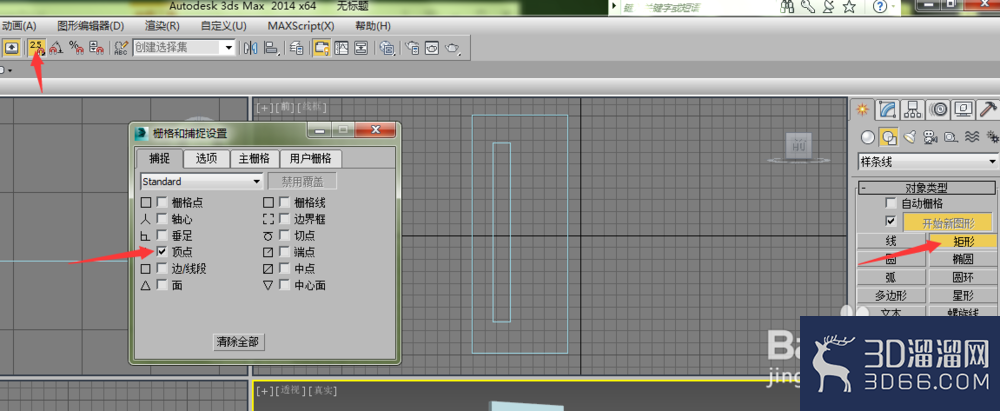This screenshot has width=1000, height=411.
Task: Open the 自定义(U) menu
Action: pyautogui.click(x=223, y=26)
